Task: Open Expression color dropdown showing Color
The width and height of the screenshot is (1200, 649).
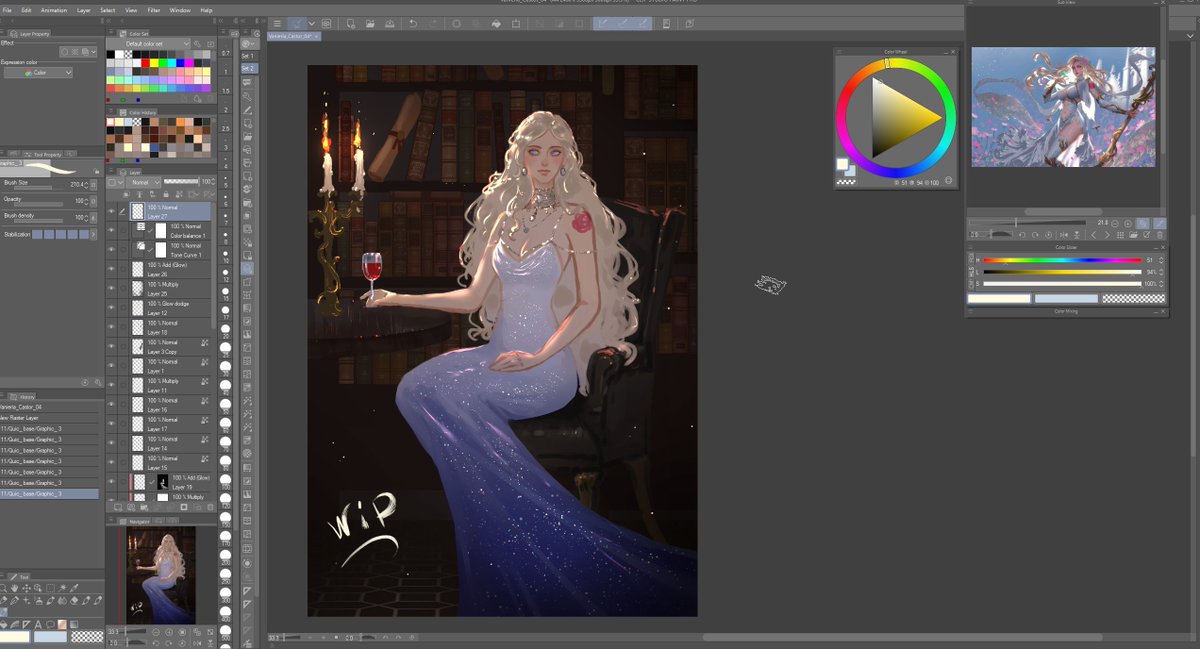Action: click(x=39, y=72)
